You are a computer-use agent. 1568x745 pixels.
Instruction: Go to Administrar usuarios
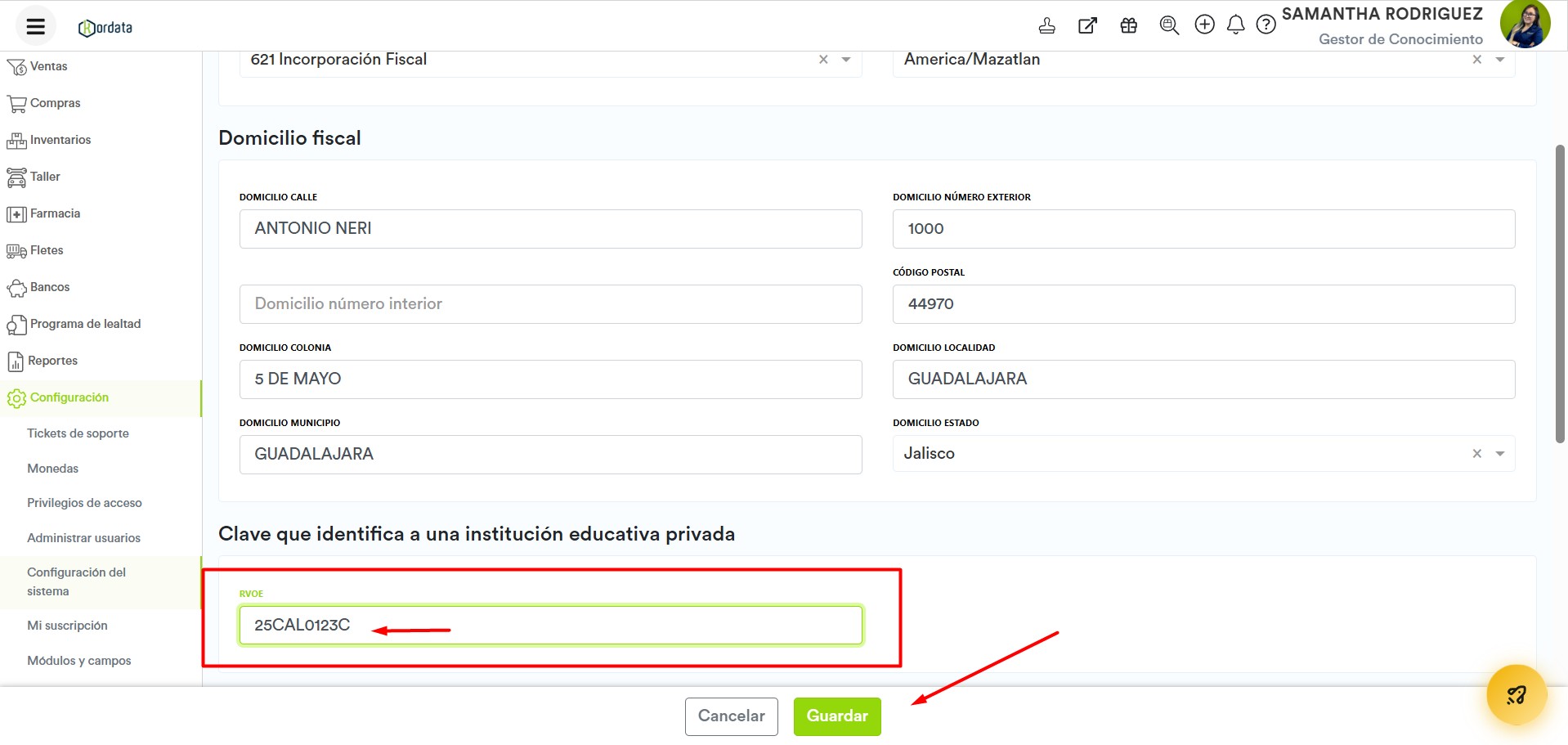click(x=83, y=538)
